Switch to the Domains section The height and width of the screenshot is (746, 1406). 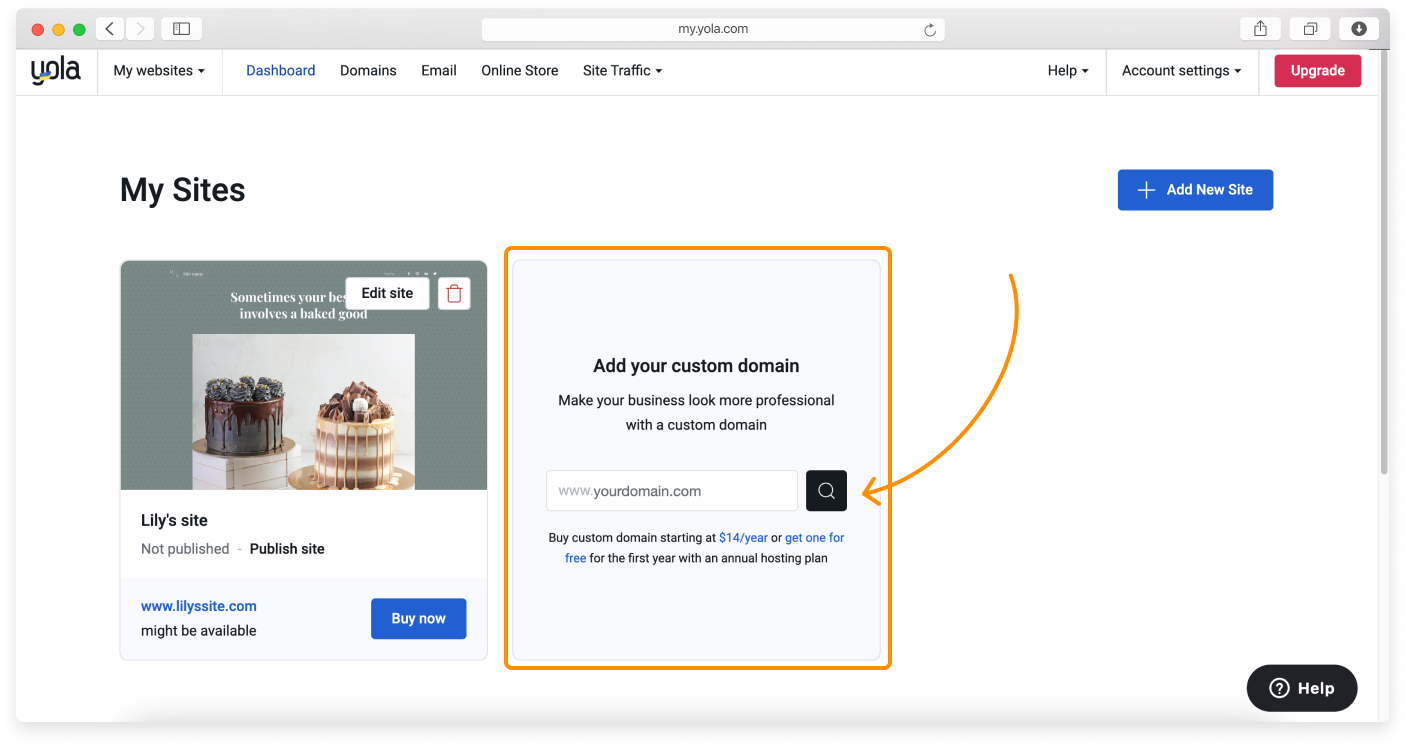coord(368,70)
